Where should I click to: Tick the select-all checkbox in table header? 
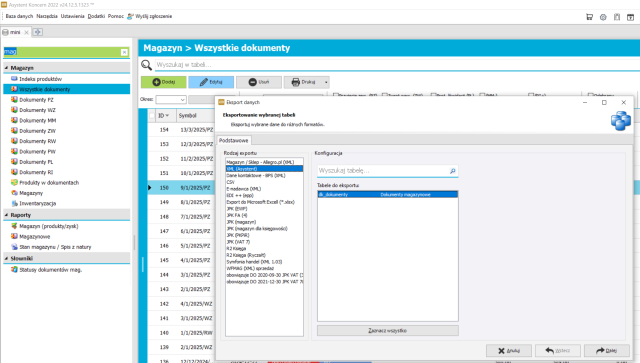(152, 116)
